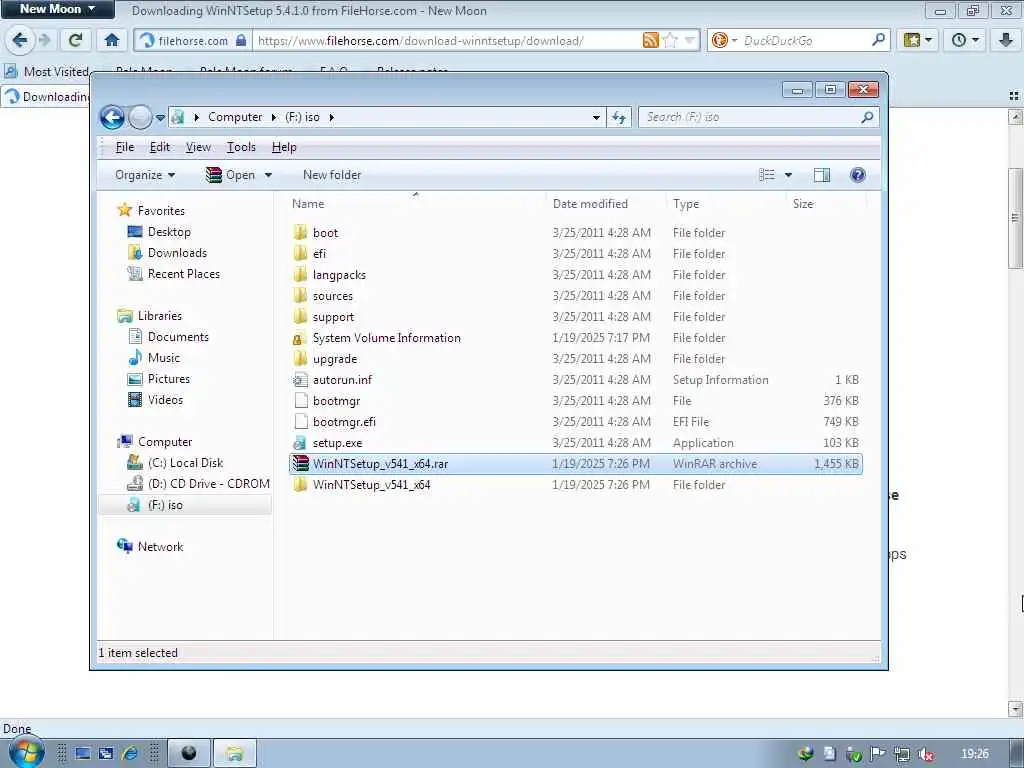The width and height of the screenshot is (1024, 768).
Task: Click the browser URL address field
Action: point(447,40)
